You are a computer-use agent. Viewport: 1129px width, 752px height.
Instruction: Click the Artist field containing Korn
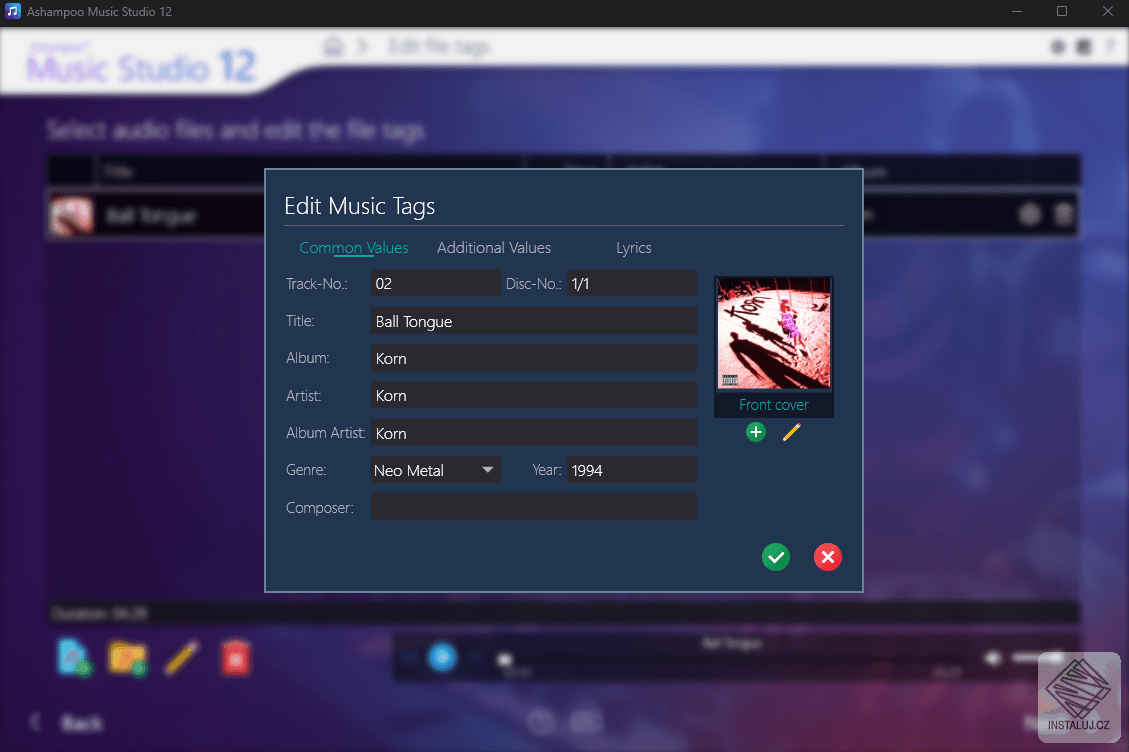coord(534,395)
